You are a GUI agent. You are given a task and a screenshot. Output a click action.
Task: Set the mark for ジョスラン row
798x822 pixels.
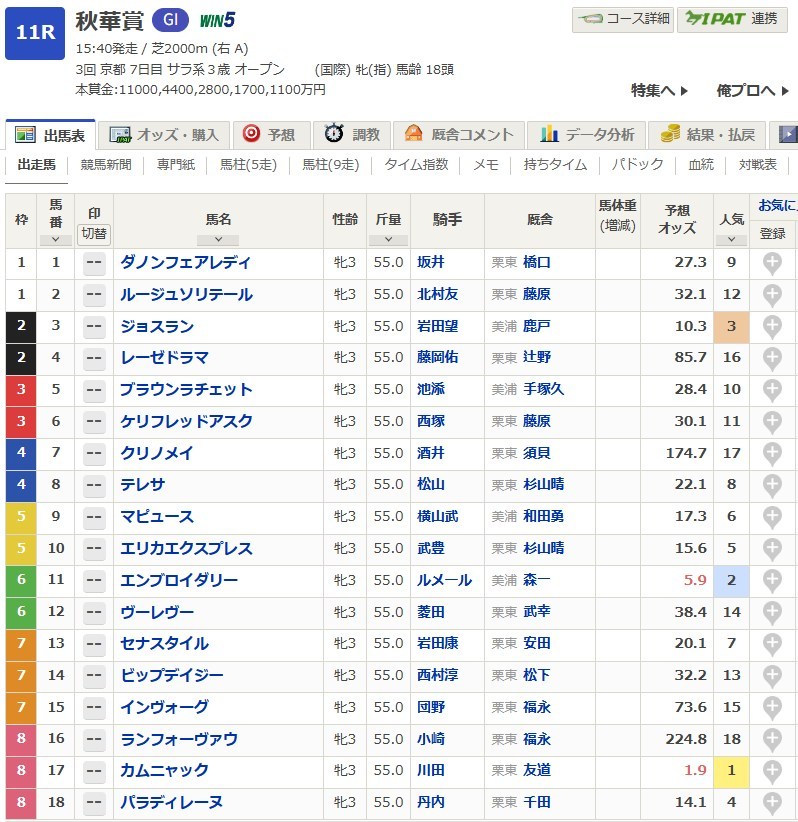(x=94, y=327)
